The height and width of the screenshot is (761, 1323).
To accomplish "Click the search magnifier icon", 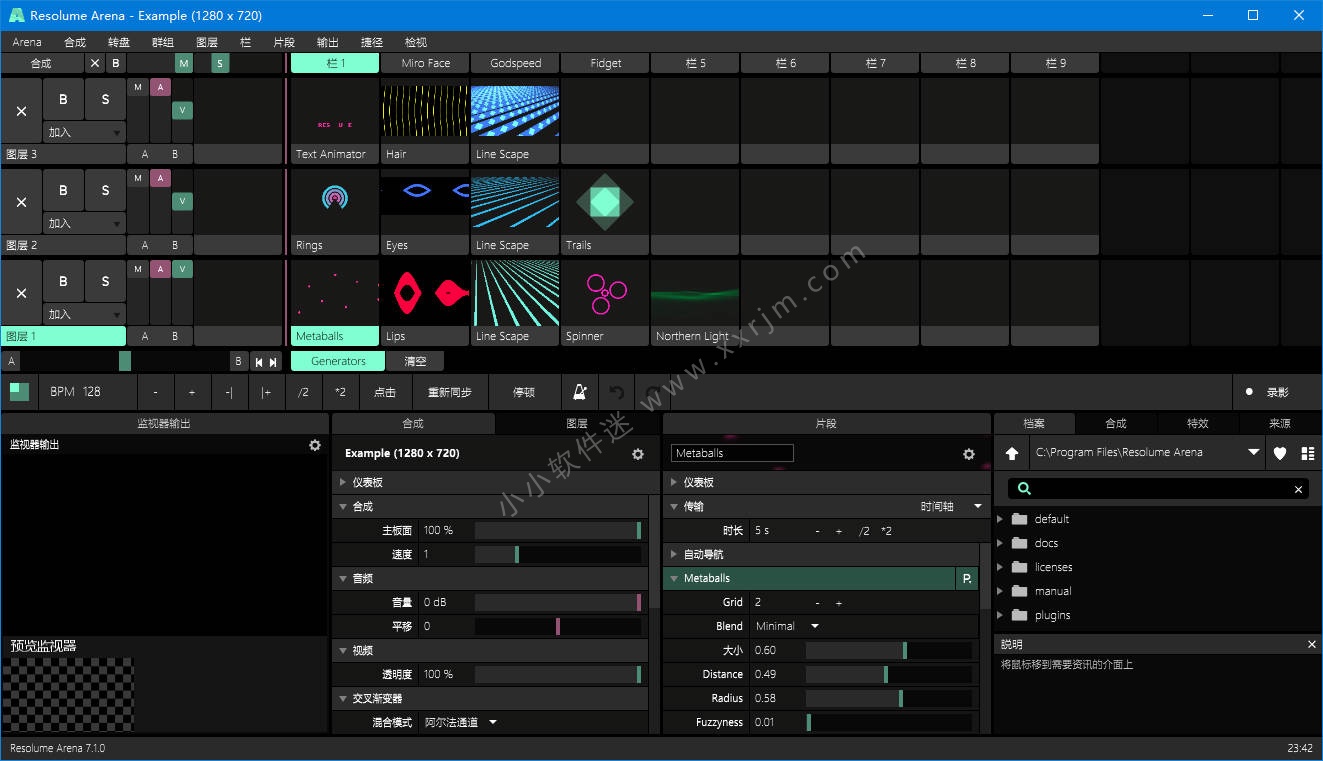I will tap(1024, 489).
